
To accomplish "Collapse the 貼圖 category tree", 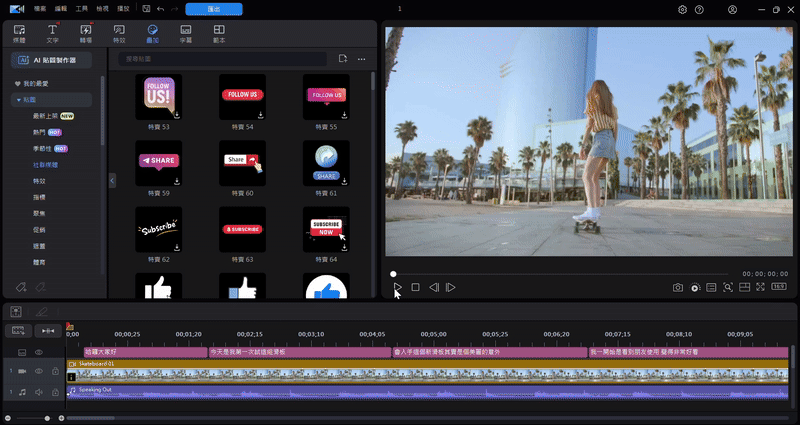I will point(18,100).
